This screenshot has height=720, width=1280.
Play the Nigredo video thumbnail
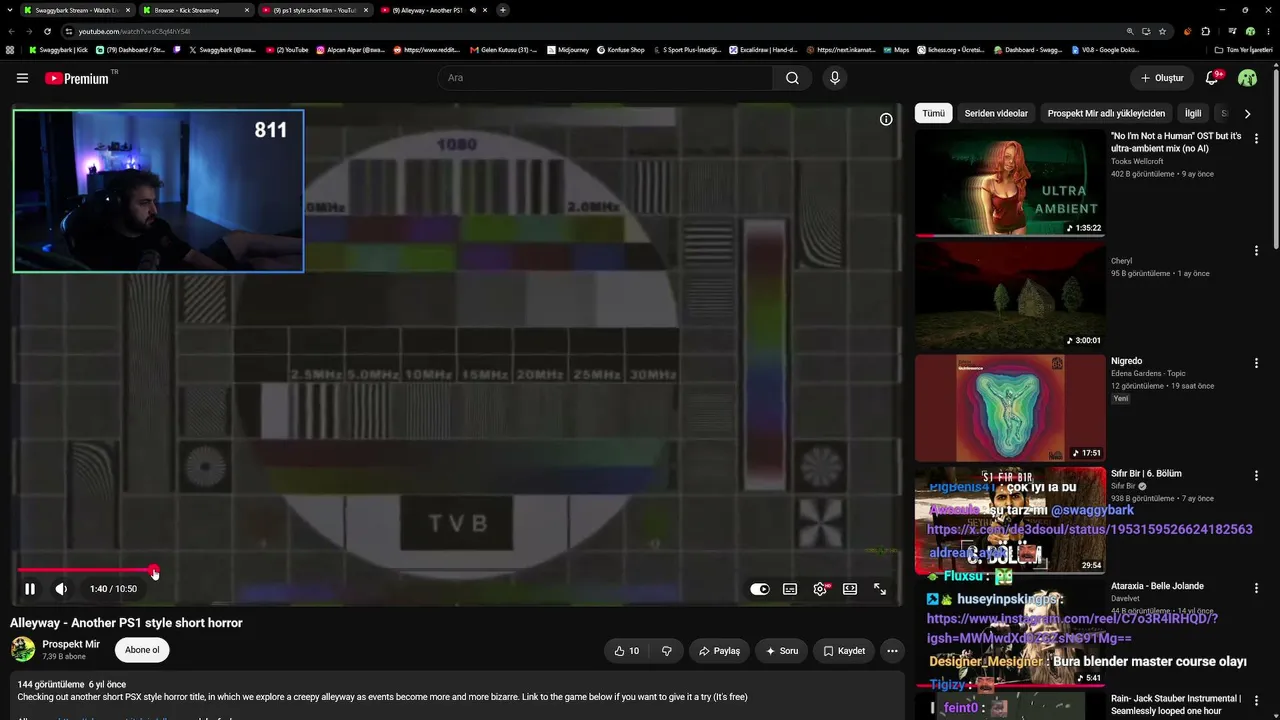click(x=1010, y=408)
